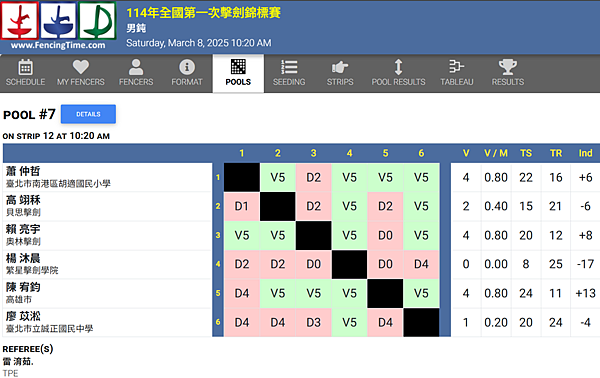Click the TR column header

point(556,153)
